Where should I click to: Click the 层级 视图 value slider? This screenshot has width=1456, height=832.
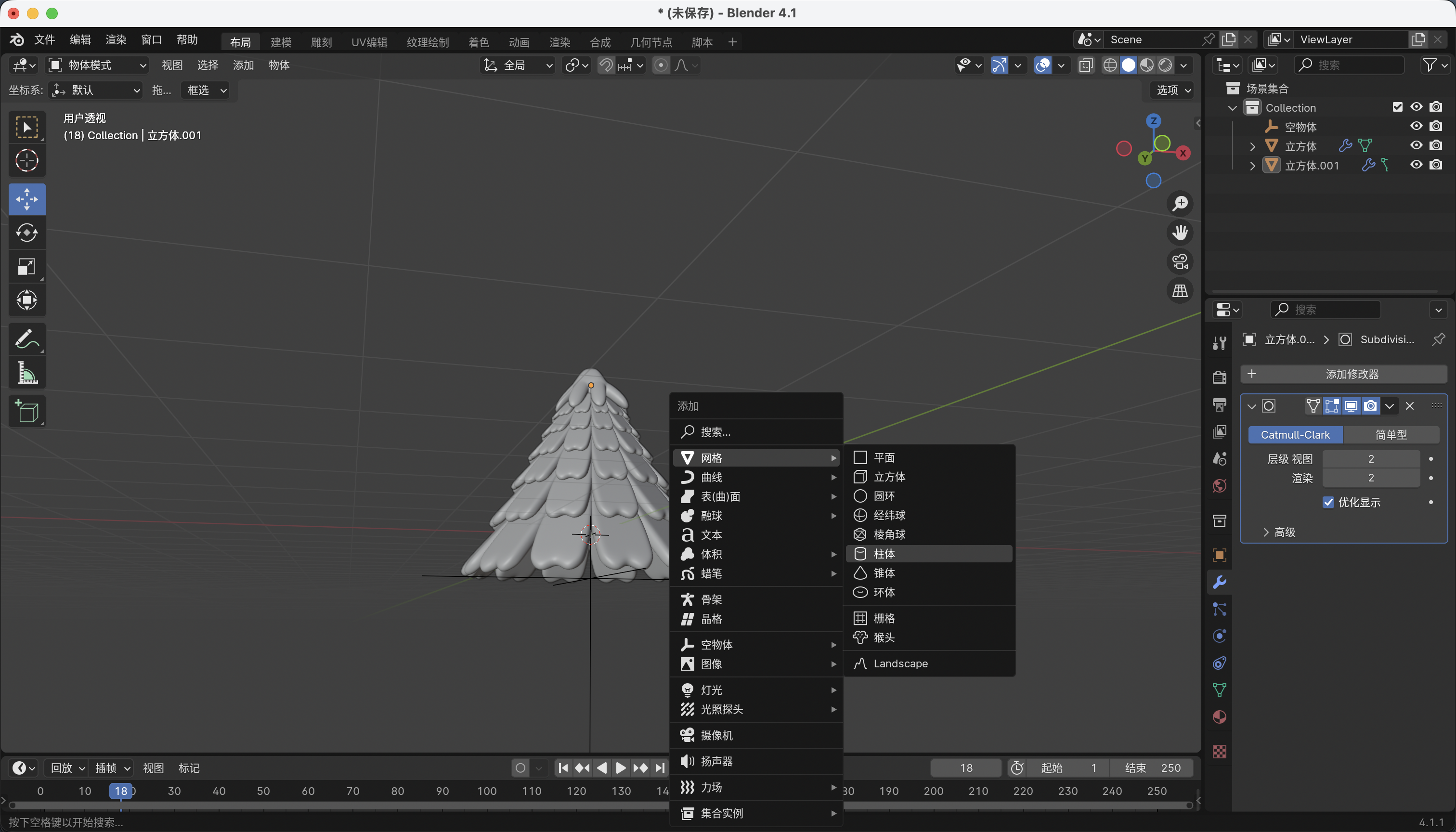click(1370, 459)
